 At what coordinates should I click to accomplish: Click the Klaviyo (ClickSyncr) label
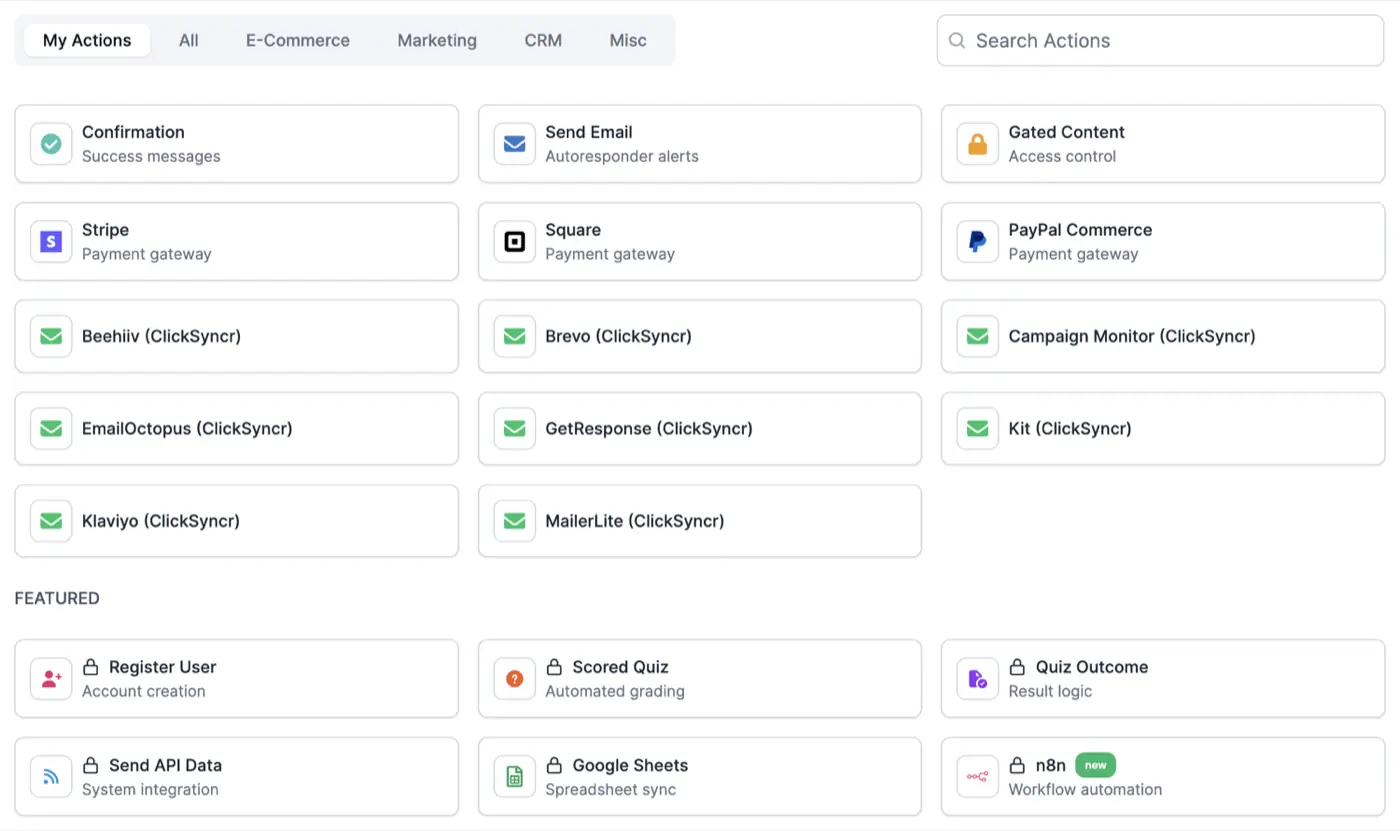[161, 521]
